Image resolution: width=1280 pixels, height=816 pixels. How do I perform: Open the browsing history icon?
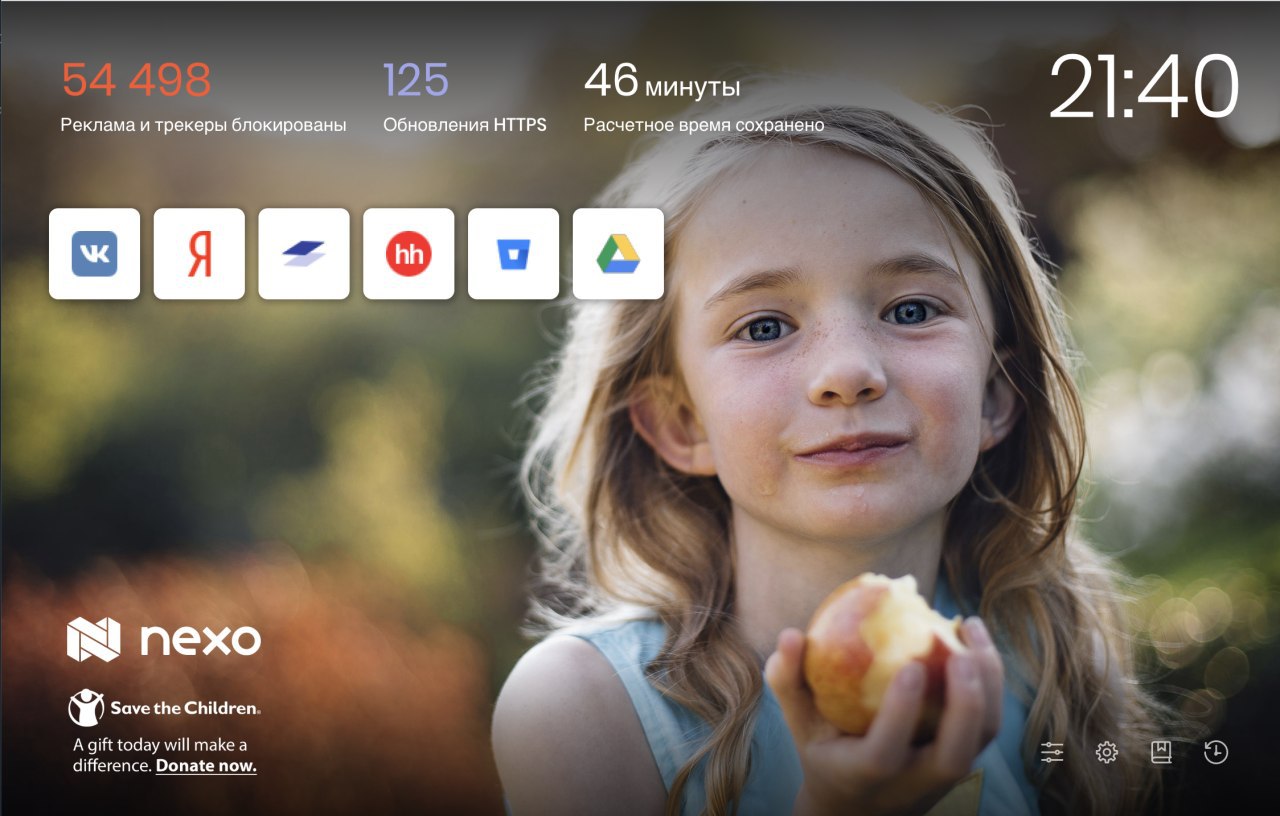pos(1216,752)
